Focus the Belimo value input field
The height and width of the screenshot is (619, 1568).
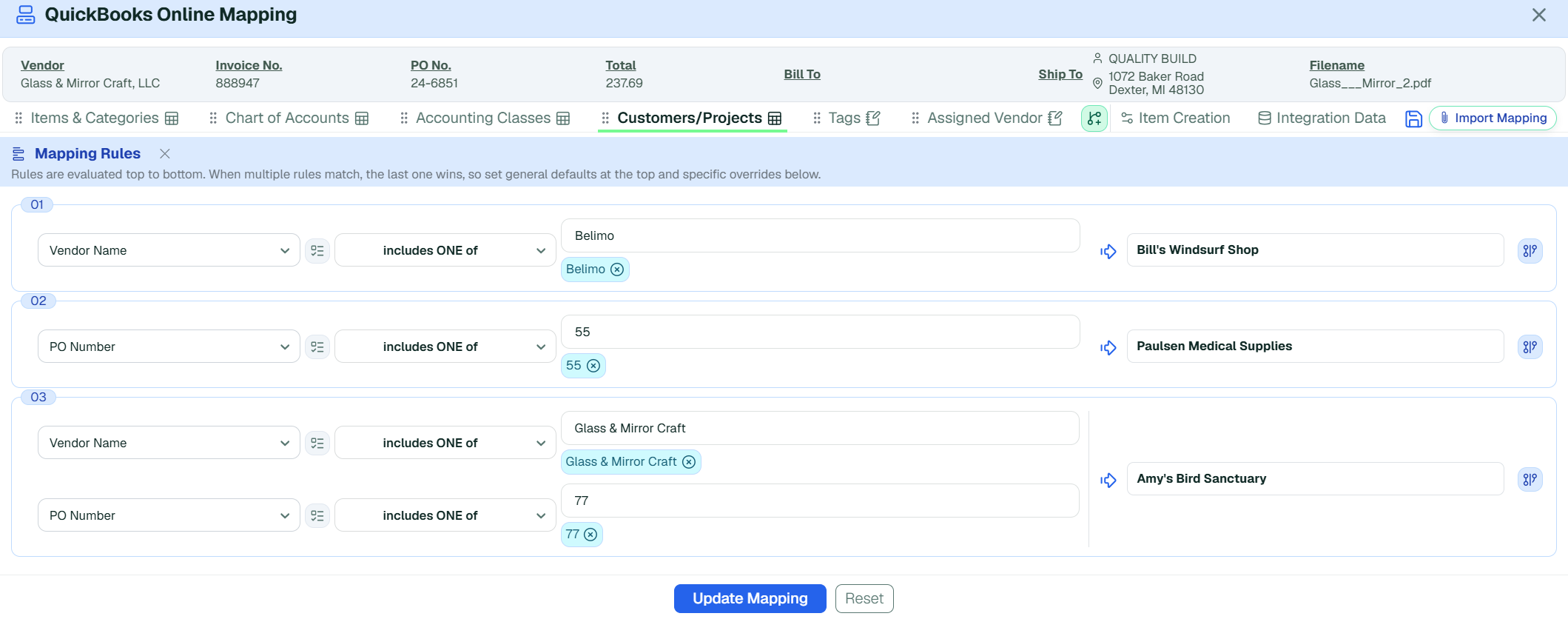pos(820,235)
